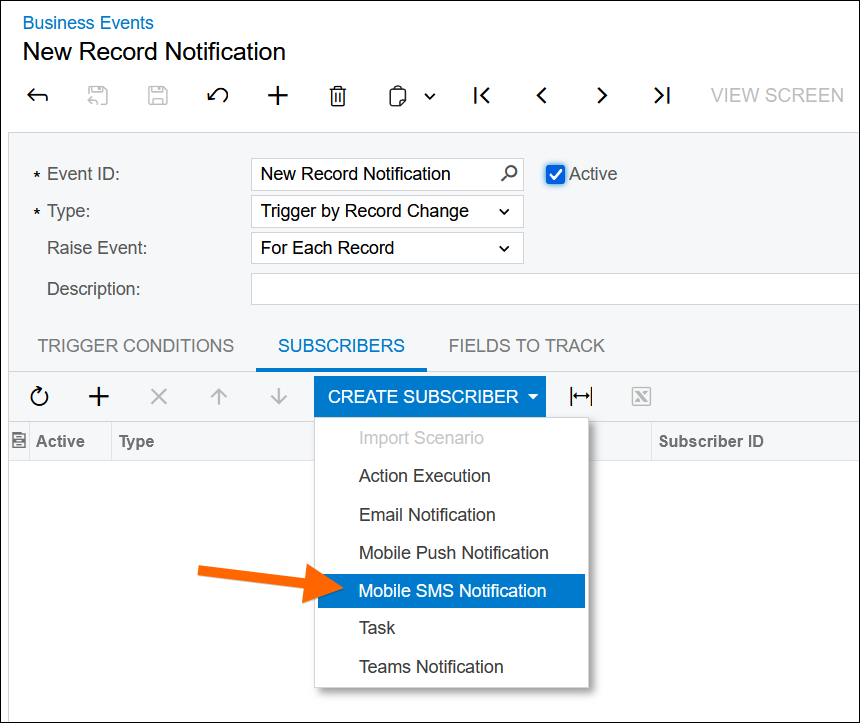Navigate to the next record
Image resolution: width=860 pixels, height=723 pixels.
(601, 95)
